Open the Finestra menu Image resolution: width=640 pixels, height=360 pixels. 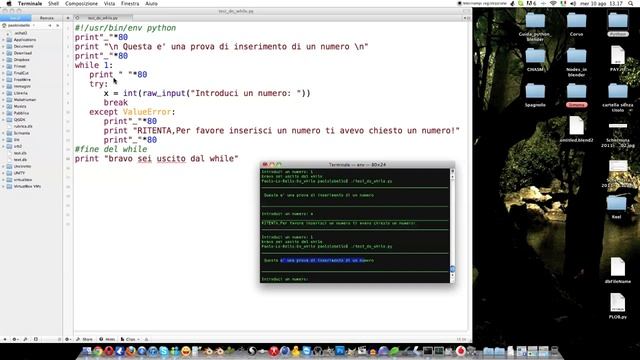[130, 3]
